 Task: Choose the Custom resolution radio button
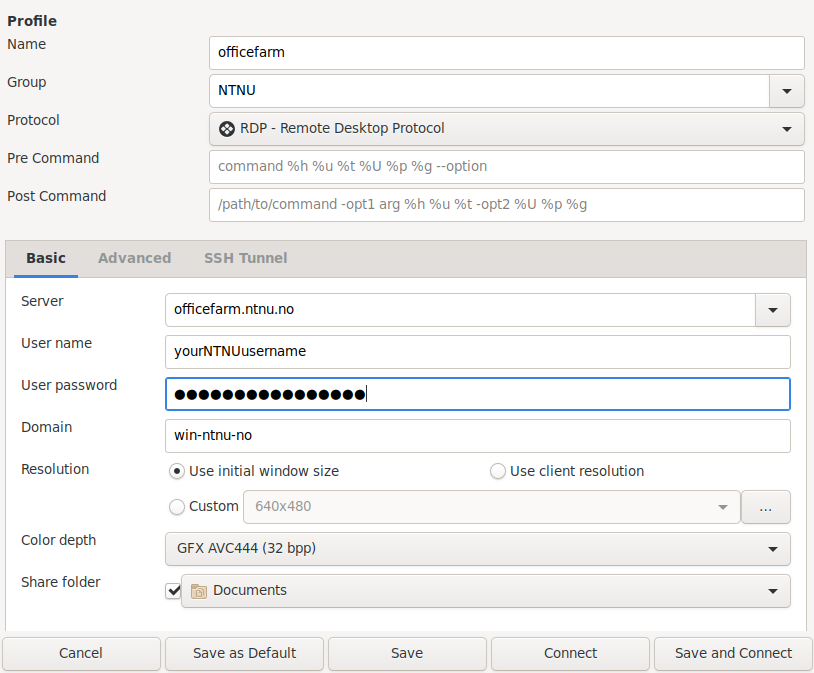click(x=177, y=506)
